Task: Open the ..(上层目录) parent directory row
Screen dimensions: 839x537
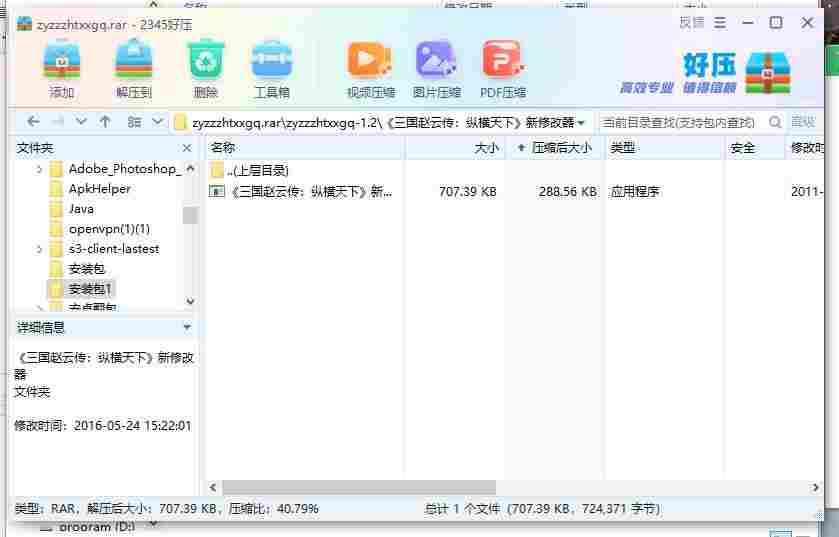Action: tap(257, 171)
